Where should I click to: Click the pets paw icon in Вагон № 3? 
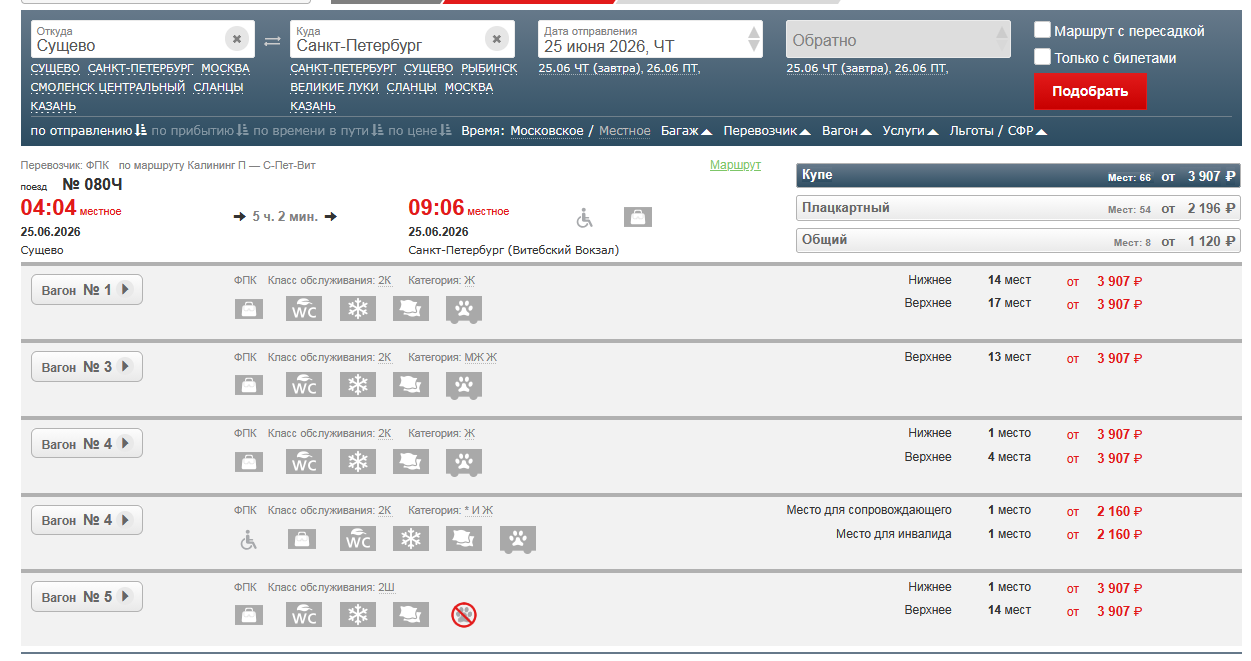(464, 386)
